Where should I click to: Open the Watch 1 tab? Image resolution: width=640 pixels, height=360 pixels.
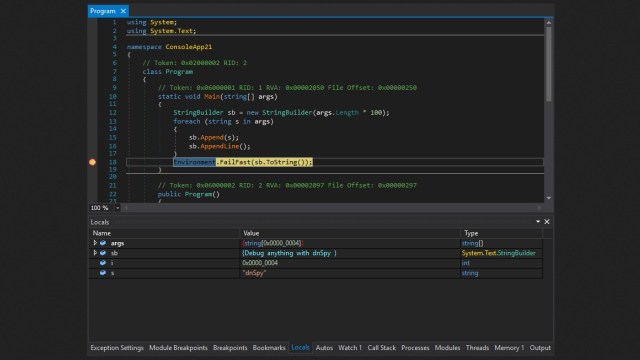pos(350,348)
